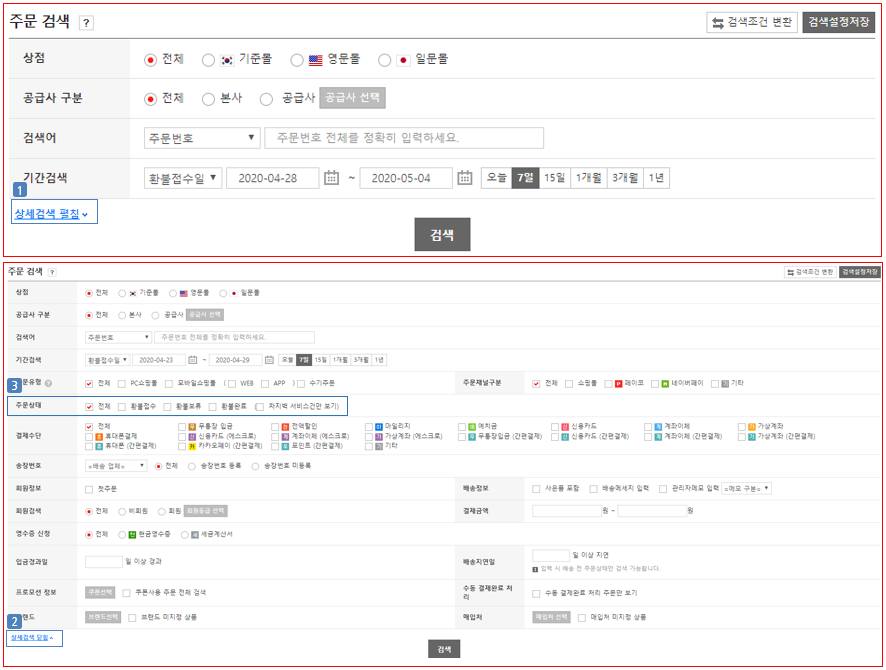The width and height of the screenshot is (886, 670).
Task: Select 3개월 period beside date 2020-04-29
Action: 361,360
